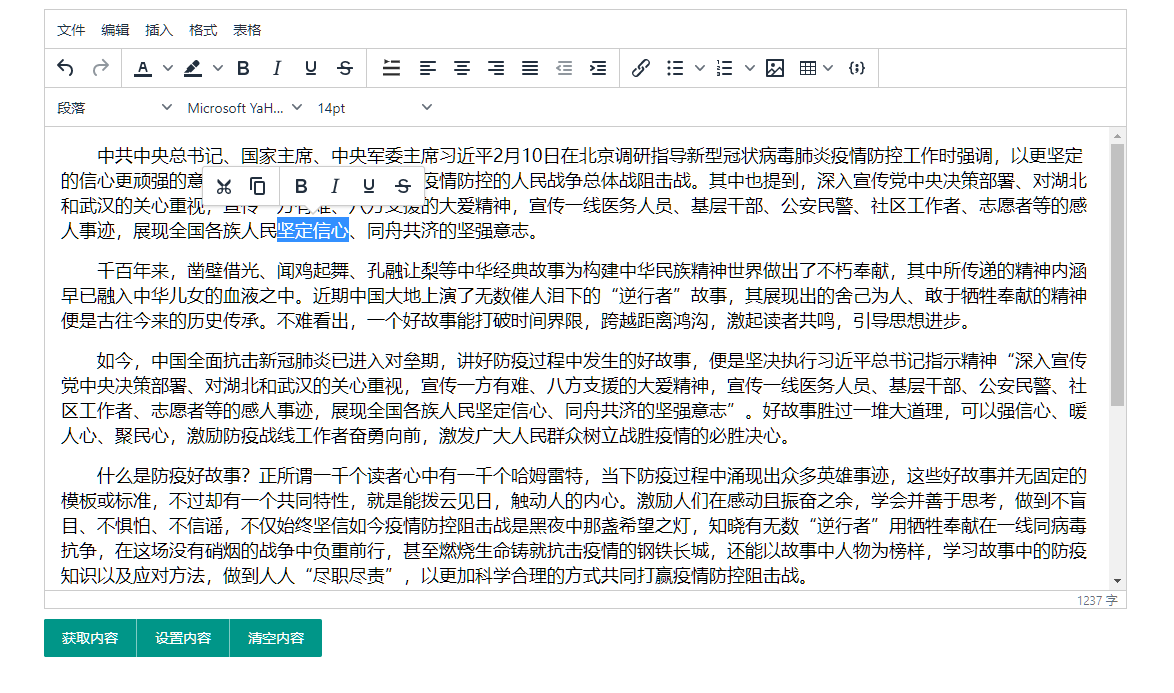Screen dimensions: 1174x693
Task: Increase indent with the indent icon
Action: [x=598, y=68]
